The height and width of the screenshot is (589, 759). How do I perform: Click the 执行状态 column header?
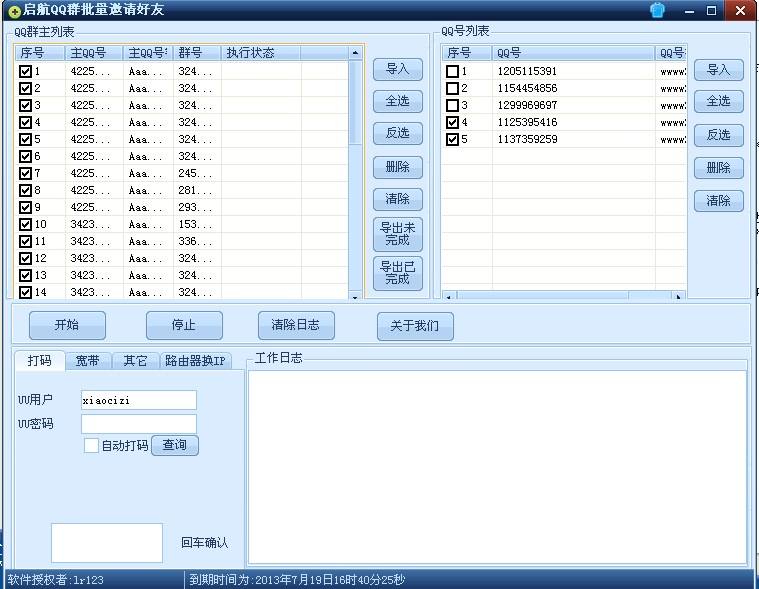coord(260,53)
